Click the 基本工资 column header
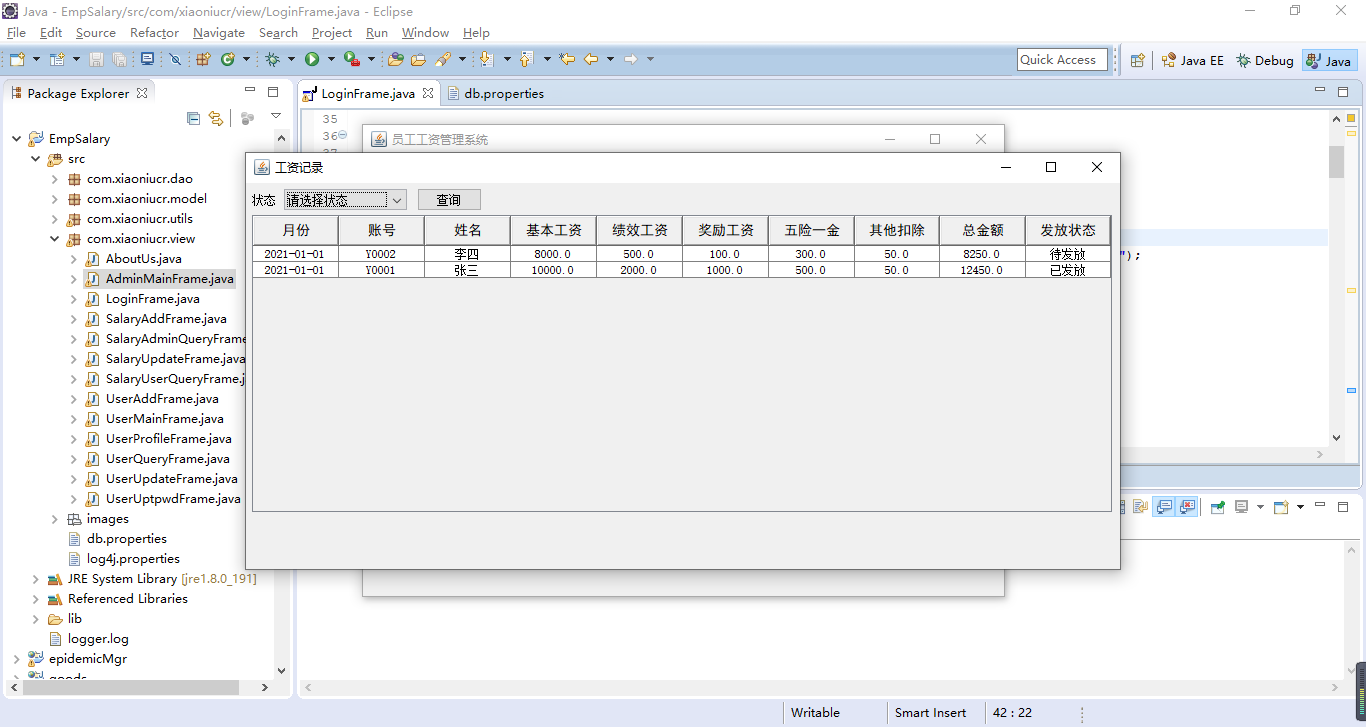This screenshot has width=1366, height=727. point(553,230)
